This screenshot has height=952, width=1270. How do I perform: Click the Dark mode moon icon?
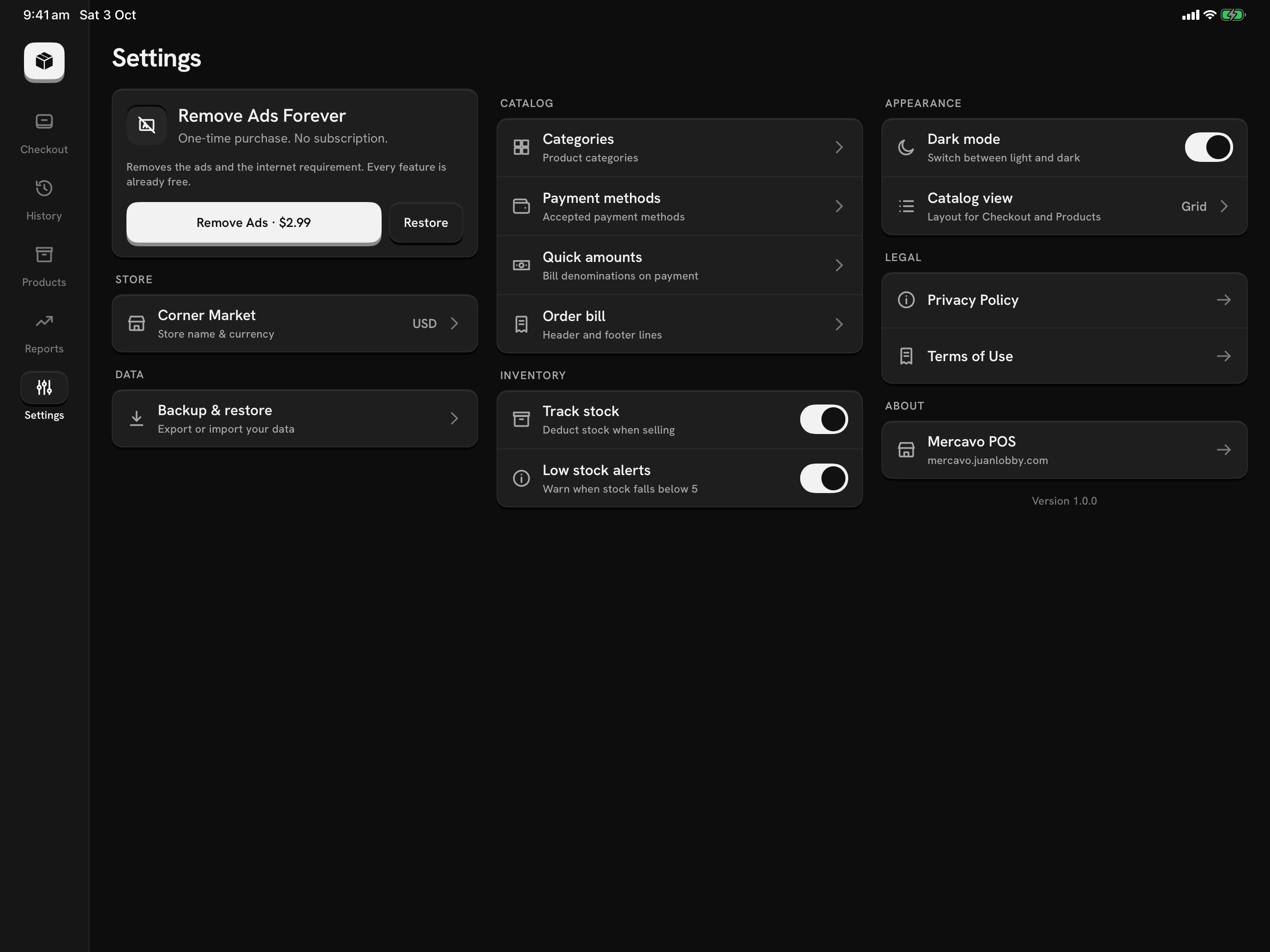click(906, 148)
